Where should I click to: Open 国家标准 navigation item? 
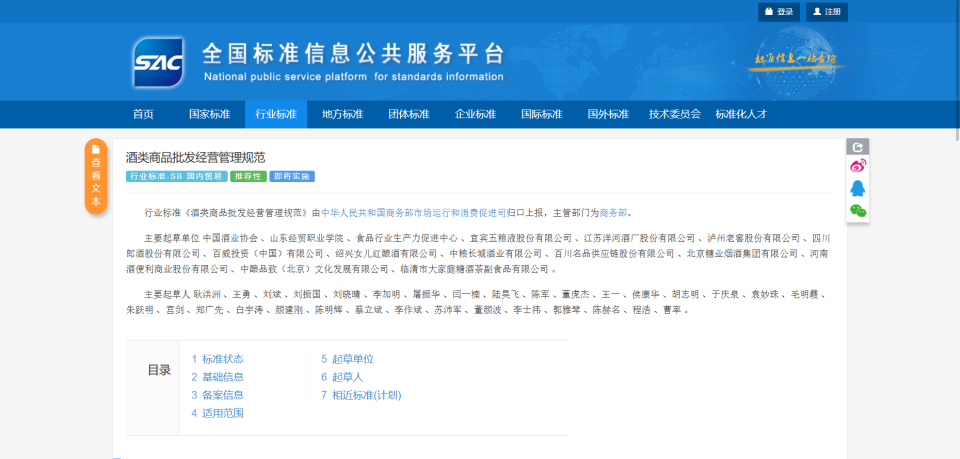209,114
